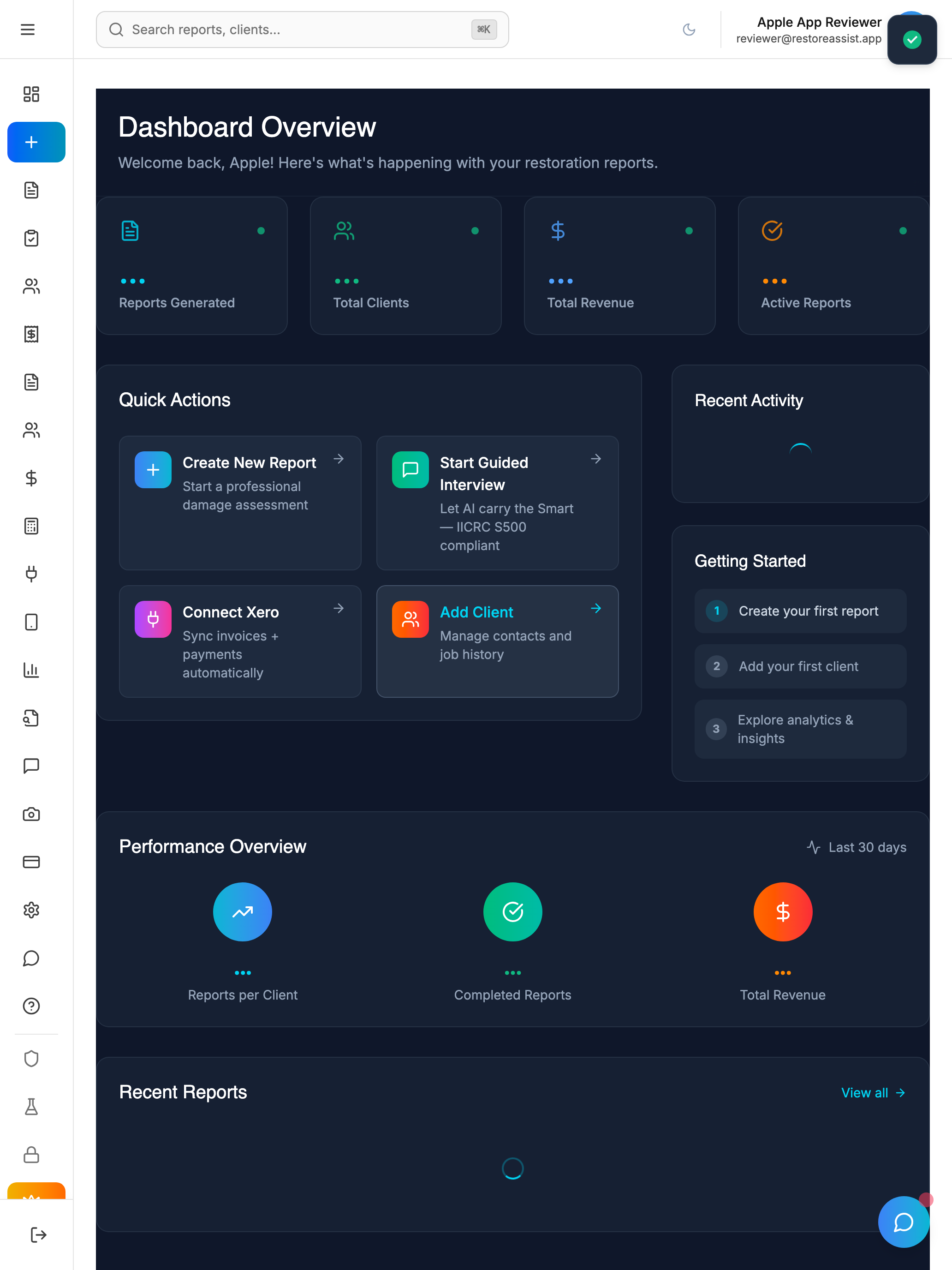
Task: Open the padlock icon in sidebar
Action: click(x=31, y=1154)
